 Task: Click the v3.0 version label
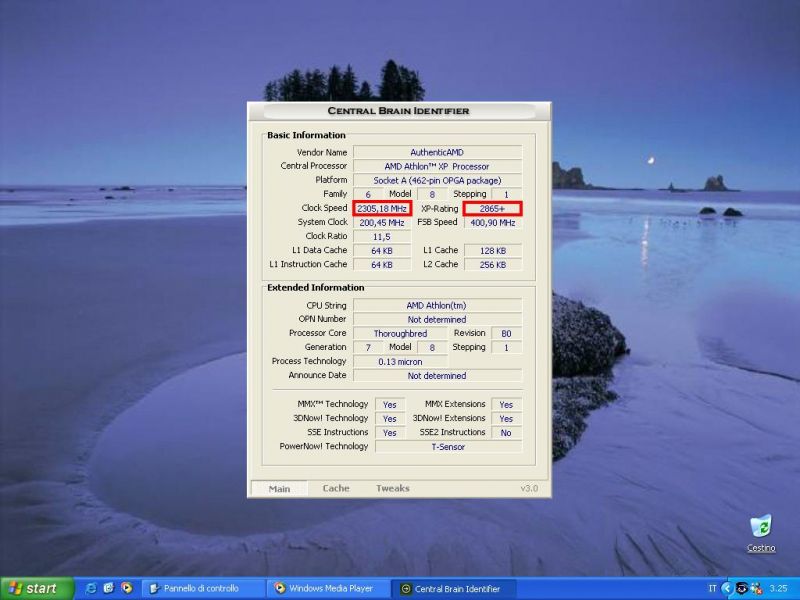(529, 488)
